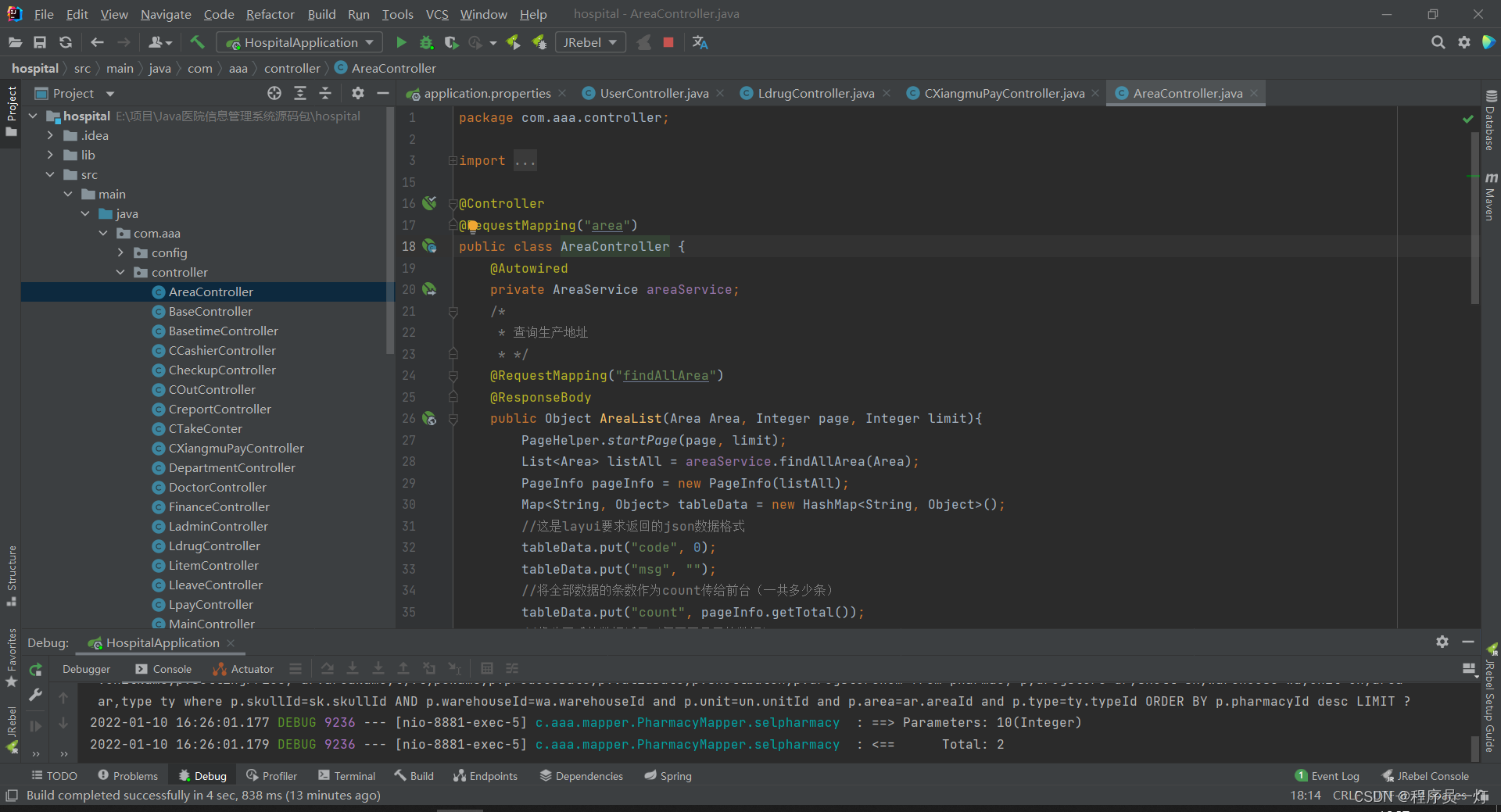The image size is (1501, 812).
Task: Click the controller breadcrumb in navigation bar
Action: [292, 68]
